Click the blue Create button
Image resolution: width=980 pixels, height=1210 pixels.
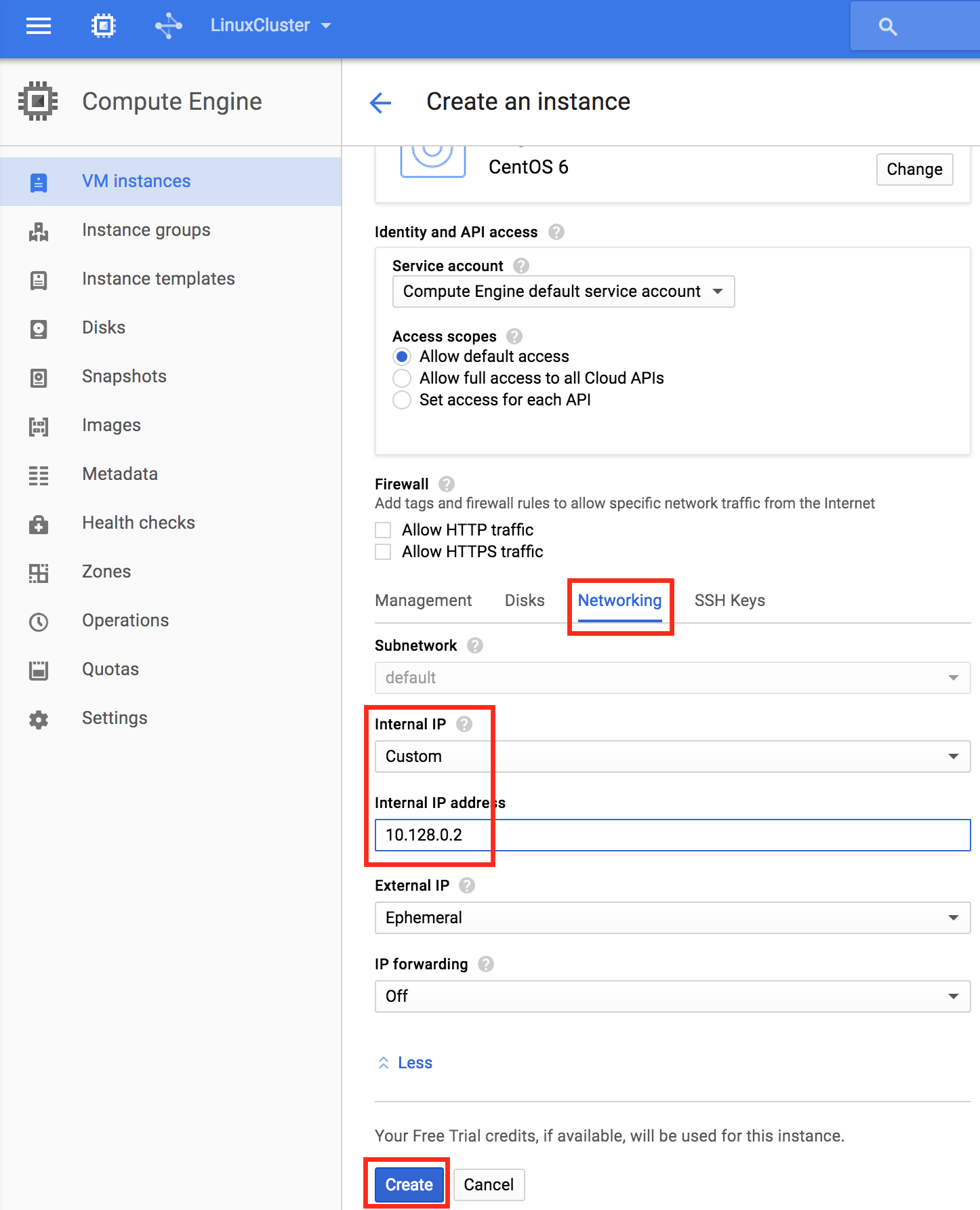point(409,1184)
